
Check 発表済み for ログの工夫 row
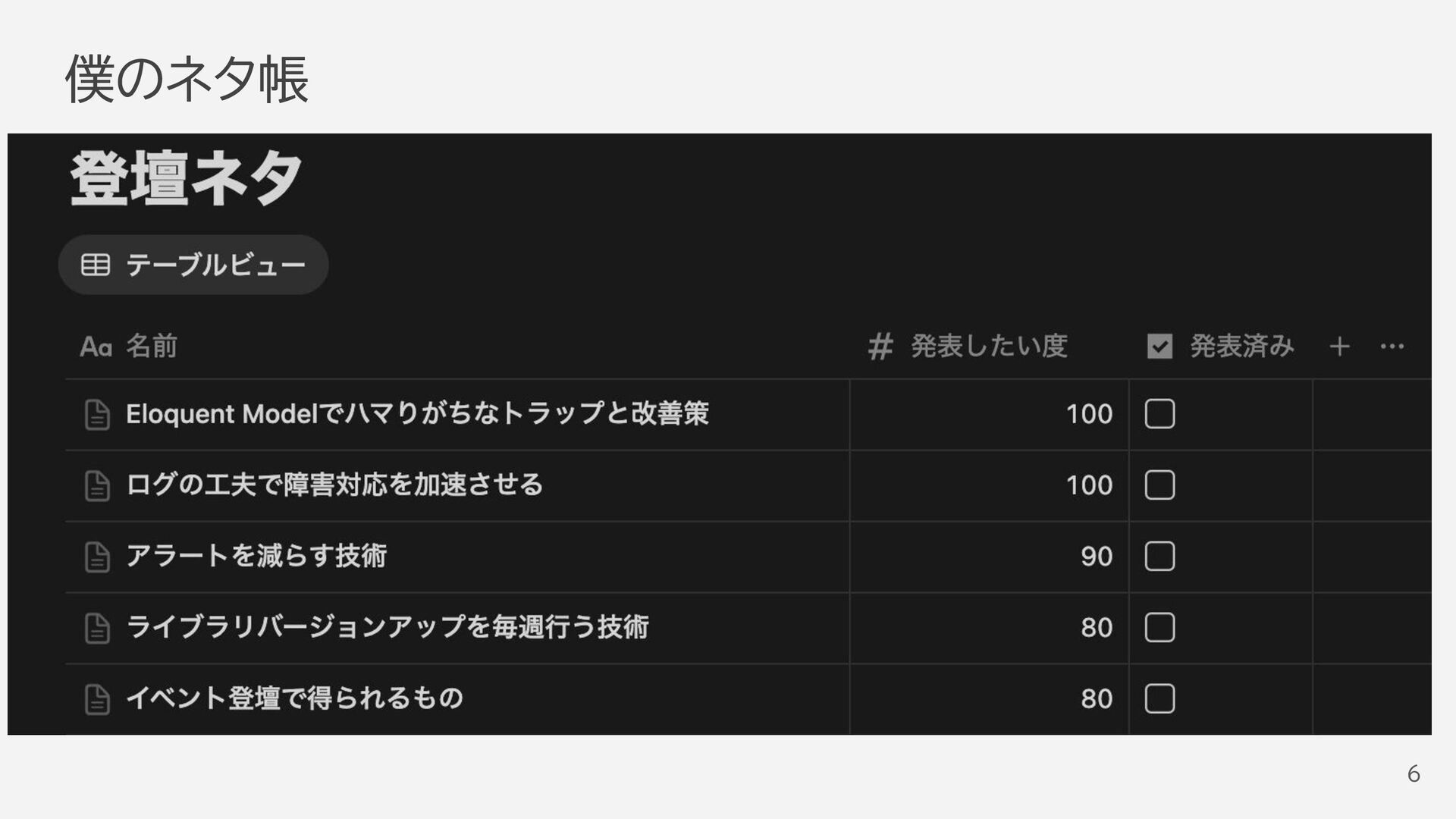click(x=1159, y=485)
